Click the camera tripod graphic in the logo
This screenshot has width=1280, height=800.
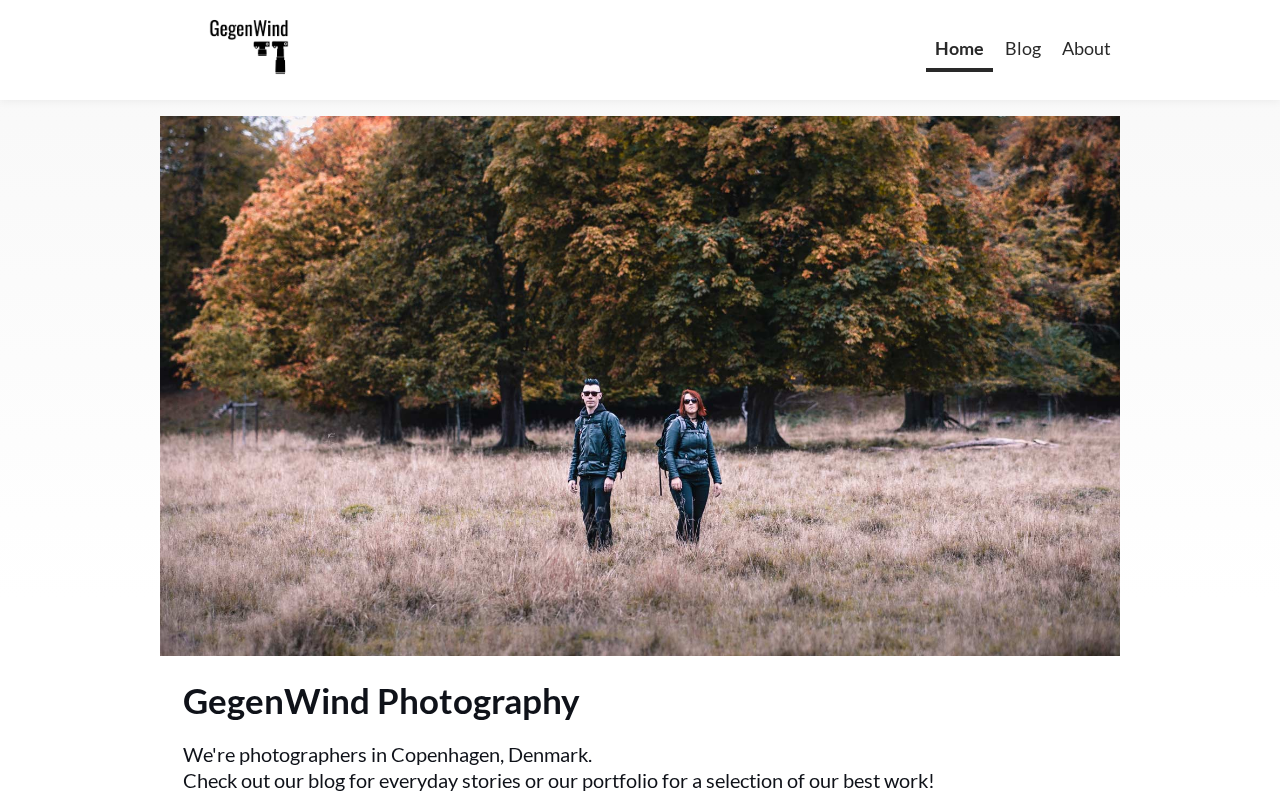pos(271,57)
